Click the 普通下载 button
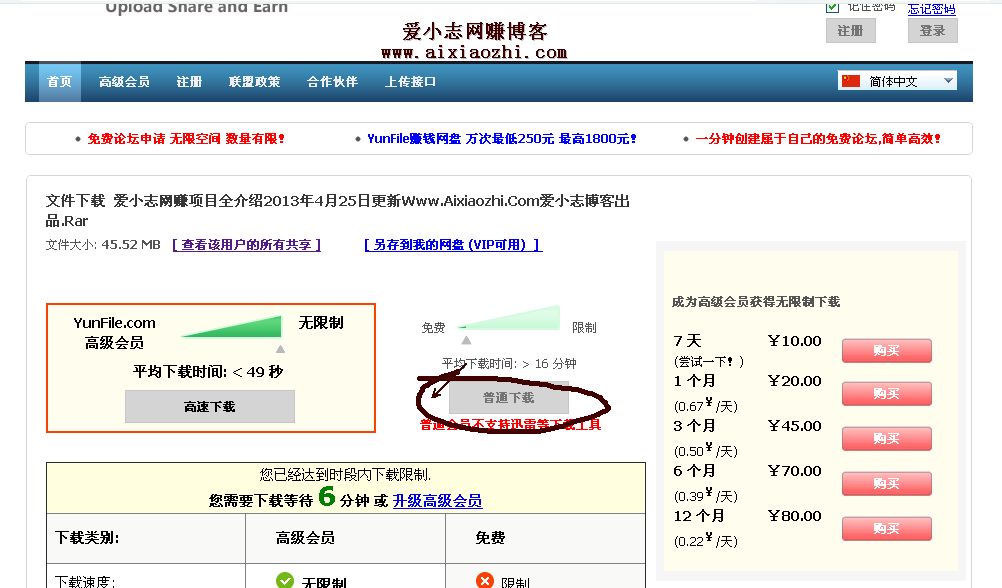 (x=509, y=398)
